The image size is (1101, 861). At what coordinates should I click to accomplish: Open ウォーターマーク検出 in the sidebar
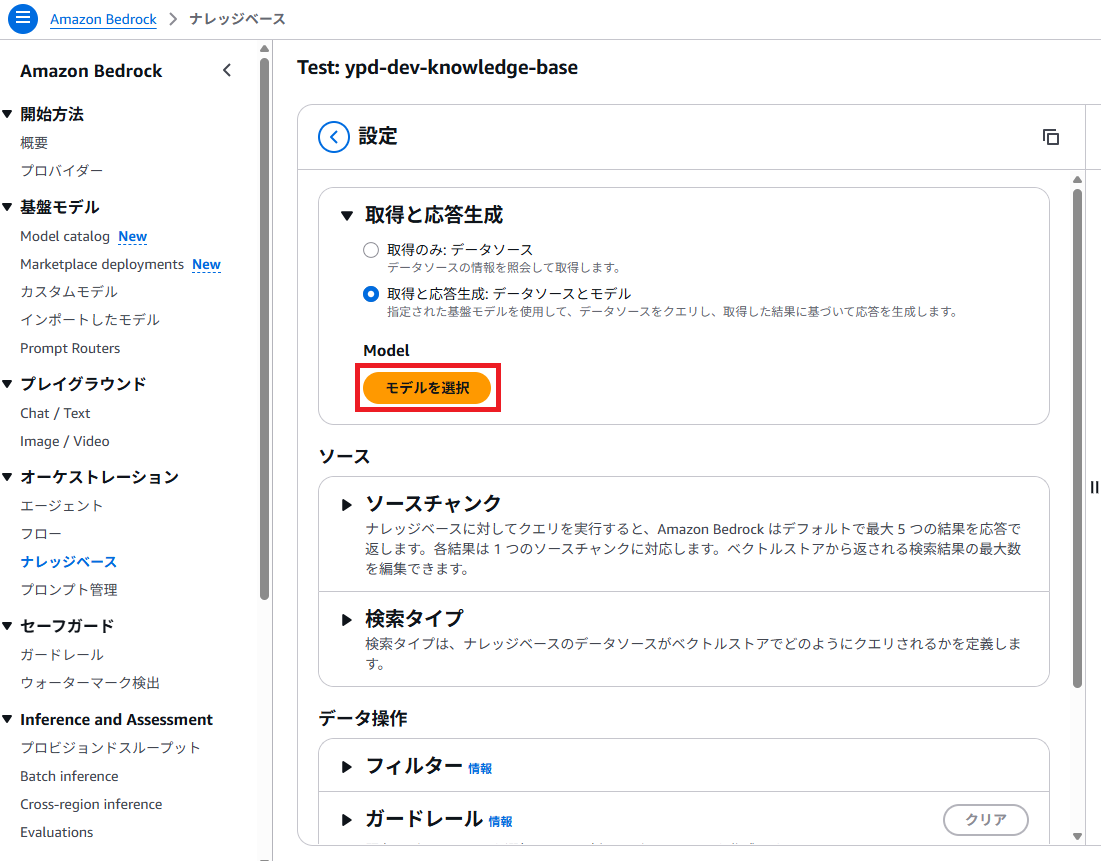point(90,683)
